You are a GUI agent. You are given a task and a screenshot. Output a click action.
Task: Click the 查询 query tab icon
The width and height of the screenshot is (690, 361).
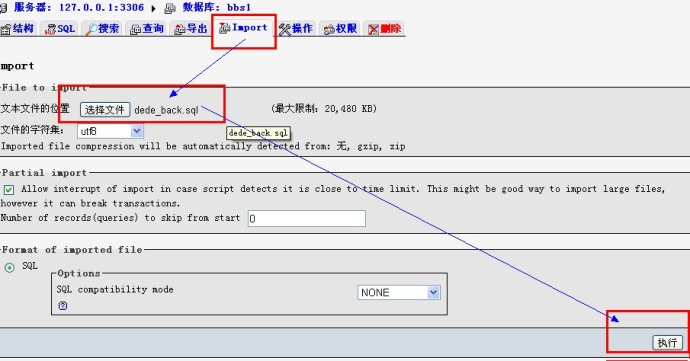136,29
